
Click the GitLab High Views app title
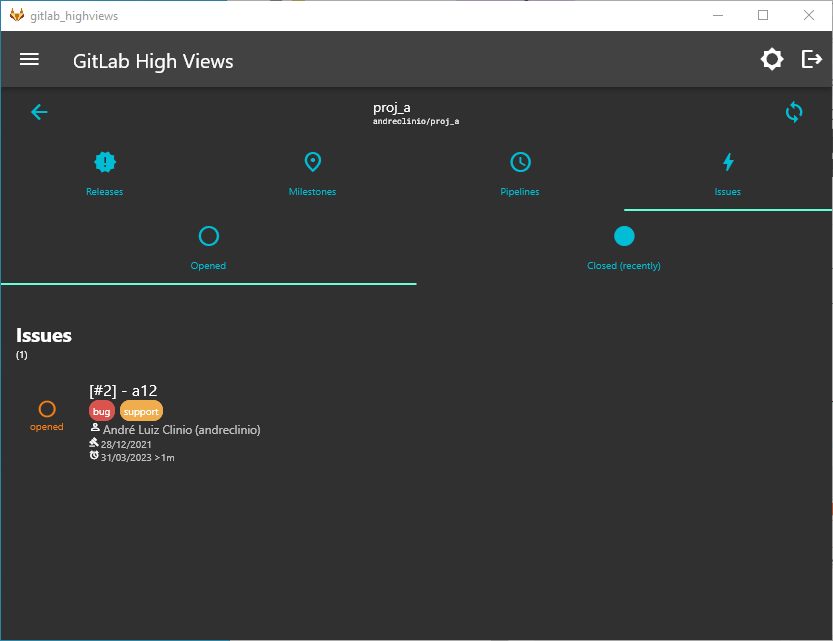(153, 61)
